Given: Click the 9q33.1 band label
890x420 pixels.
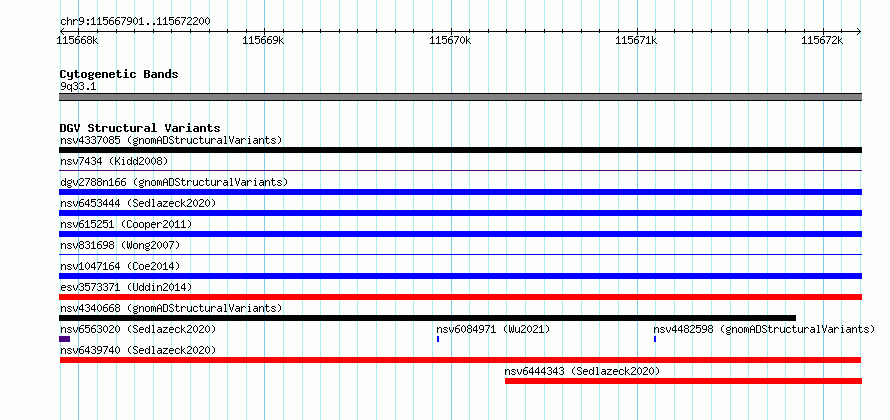Looking at the screenshot, I should [78, 86].
